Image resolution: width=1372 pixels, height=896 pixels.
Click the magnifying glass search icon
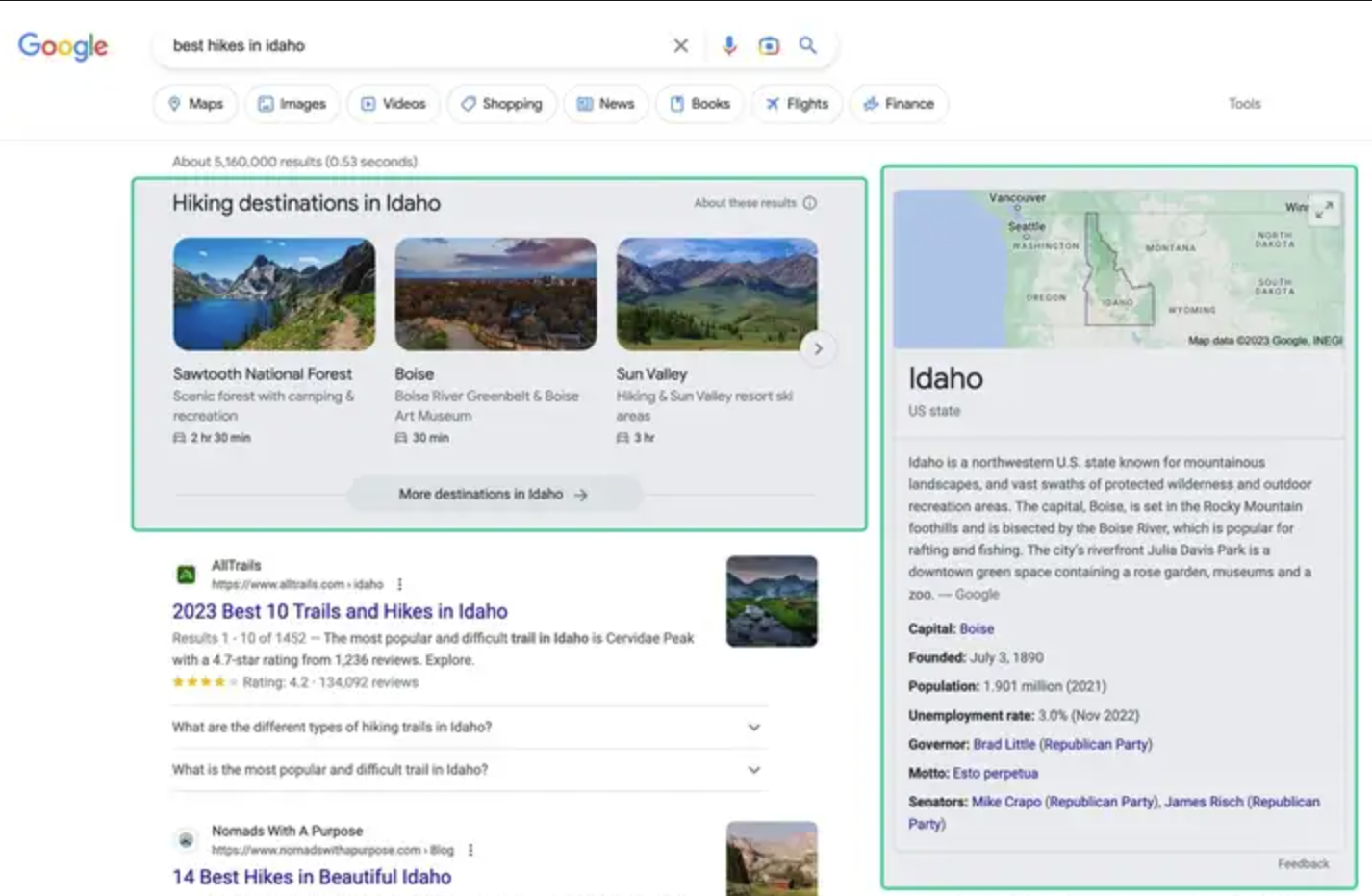808,45
